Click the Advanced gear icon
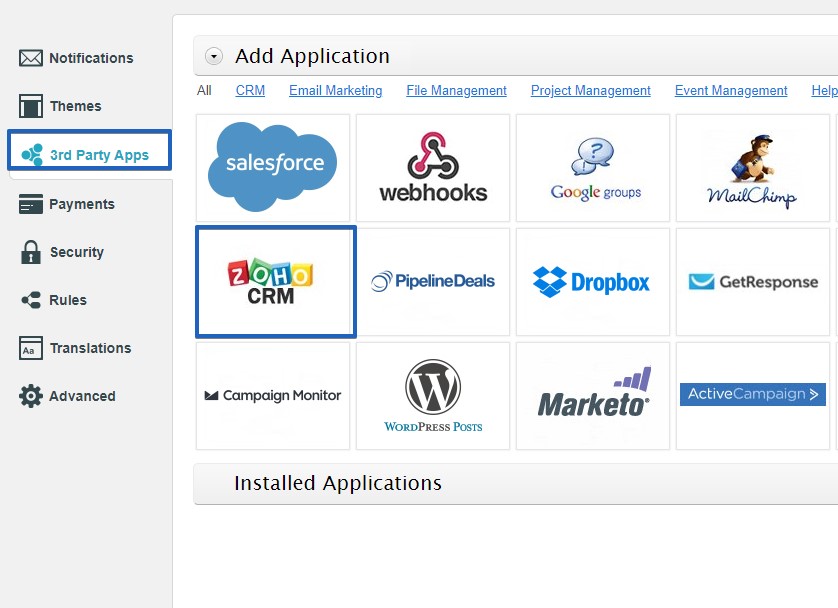This screenshot has height=608, width=838. [x=30, y=396]
